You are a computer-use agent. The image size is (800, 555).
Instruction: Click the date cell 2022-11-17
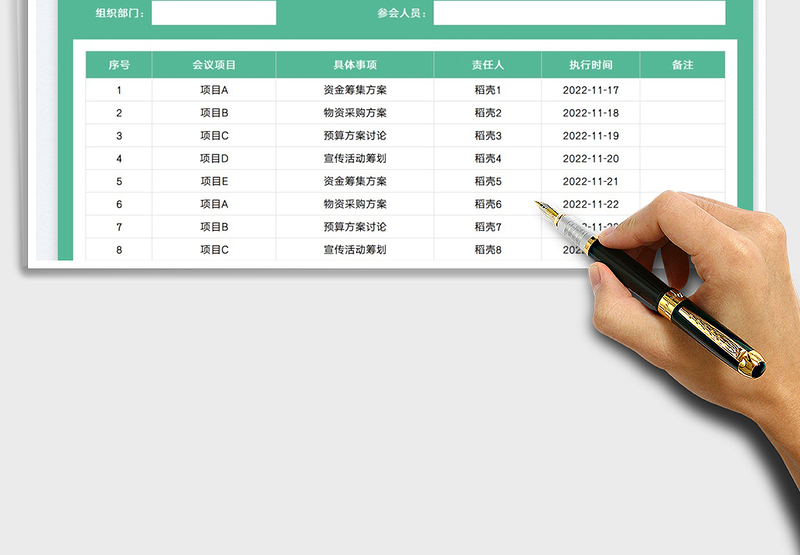(591, 90)
